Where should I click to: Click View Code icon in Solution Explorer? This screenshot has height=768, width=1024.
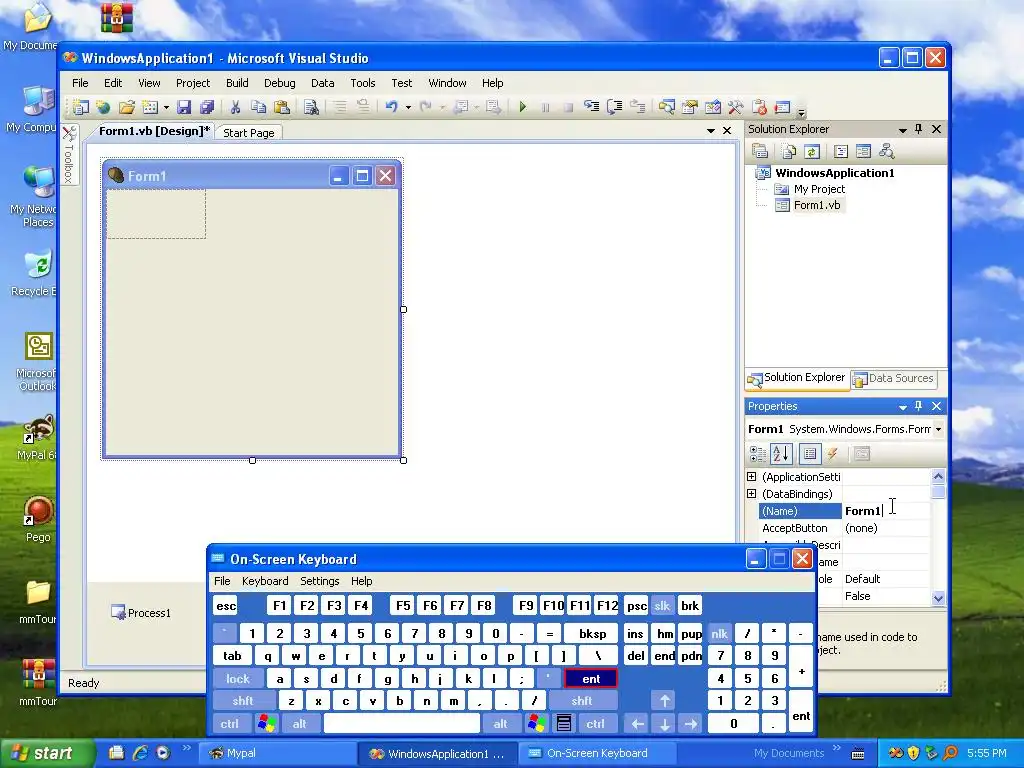pyautogui.click(x=840, y=152)
